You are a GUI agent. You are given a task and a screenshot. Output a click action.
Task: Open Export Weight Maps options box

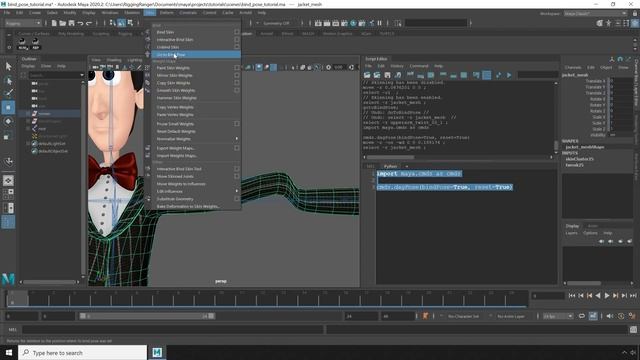pos(237,148)
